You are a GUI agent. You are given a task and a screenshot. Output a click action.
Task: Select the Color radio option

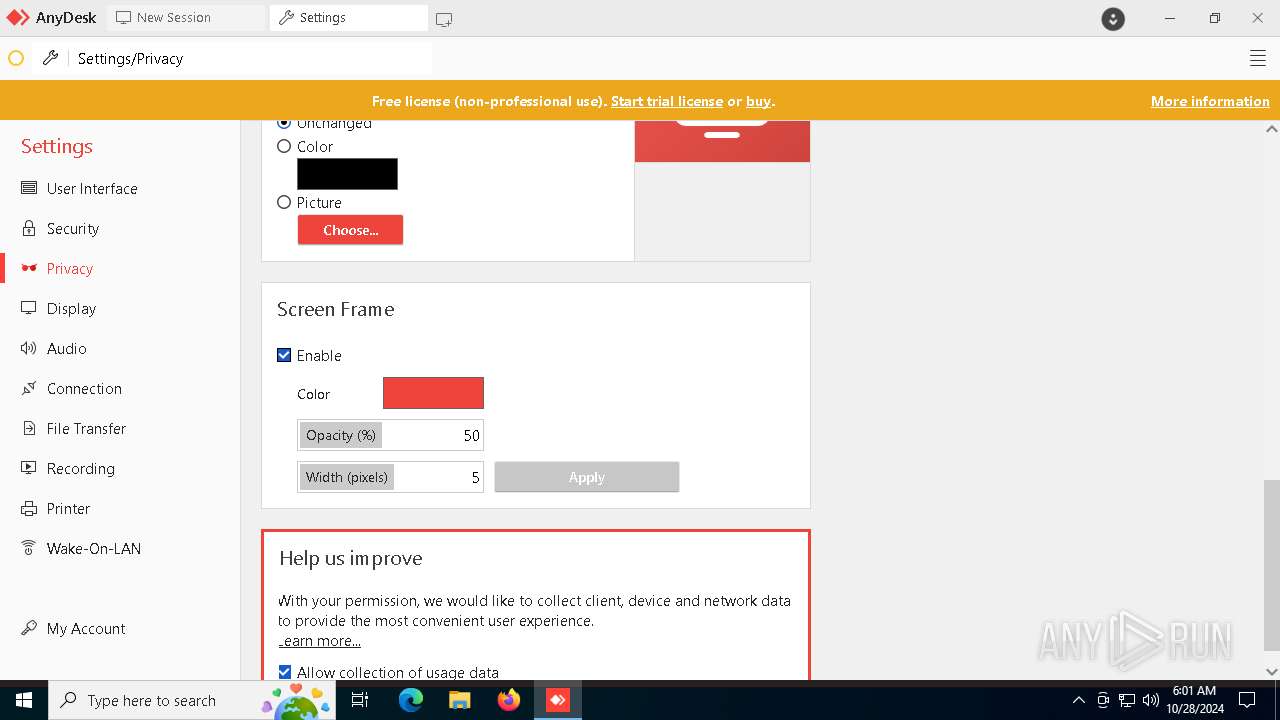click(284, 146)
